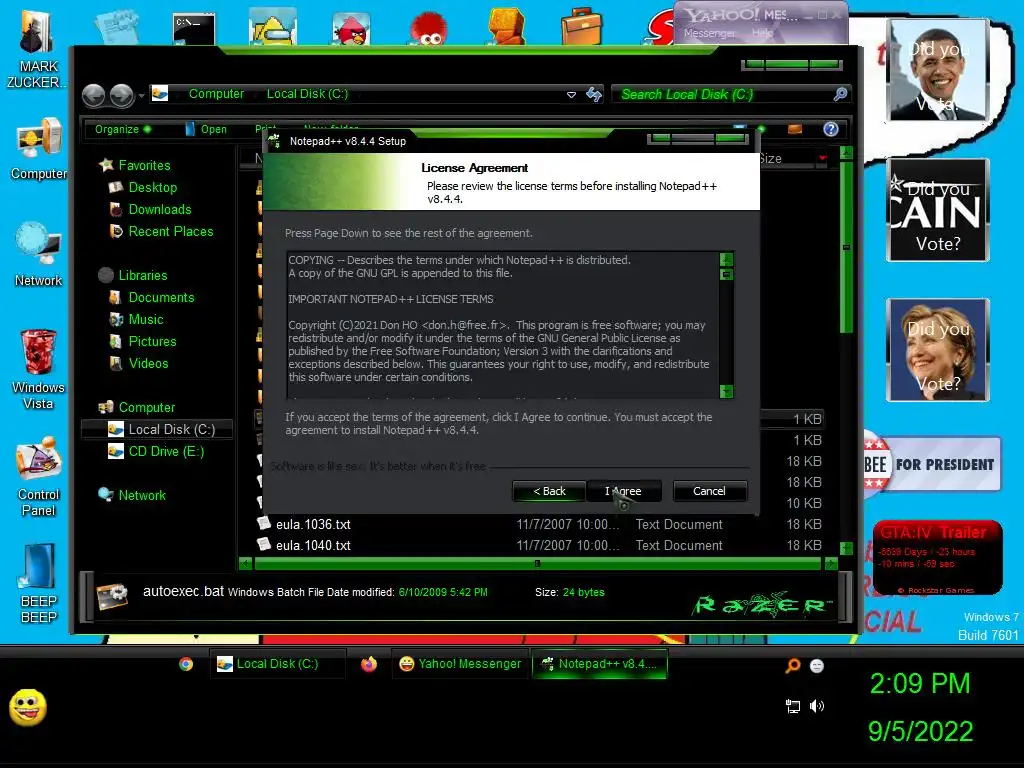Viewport: 1024px width, 768px height.
Task: Click the taskbar clock 2:09 PM
Action: 920,684
